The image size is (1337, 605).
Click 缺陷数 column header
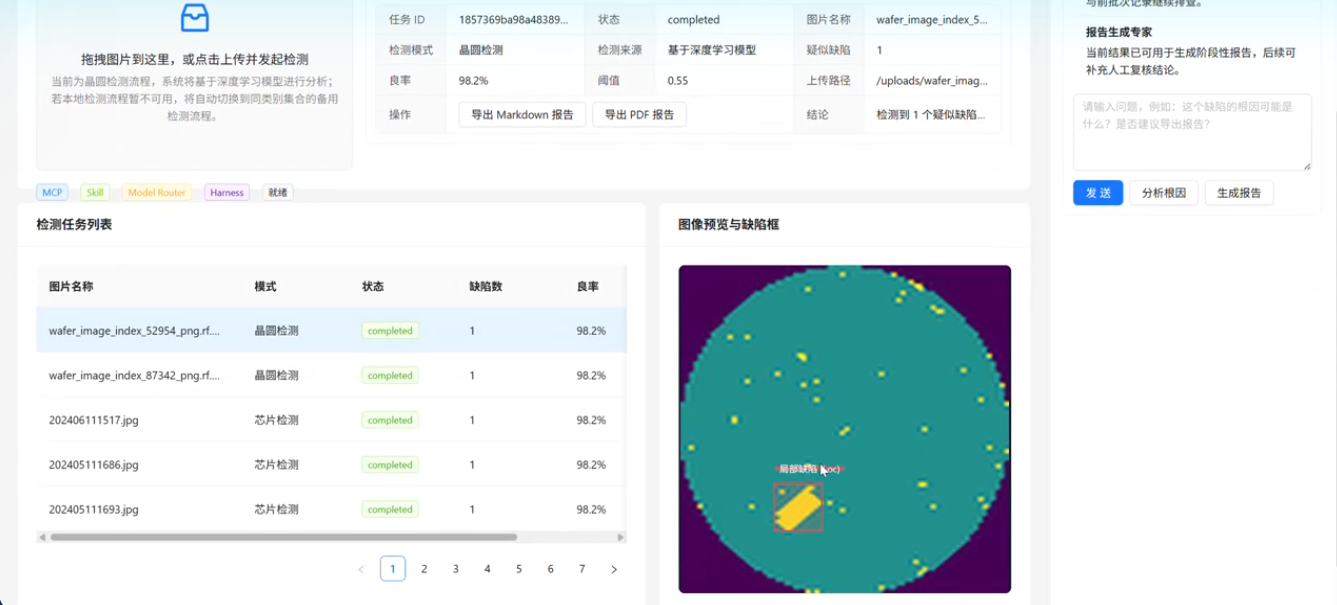click(486, 286)
